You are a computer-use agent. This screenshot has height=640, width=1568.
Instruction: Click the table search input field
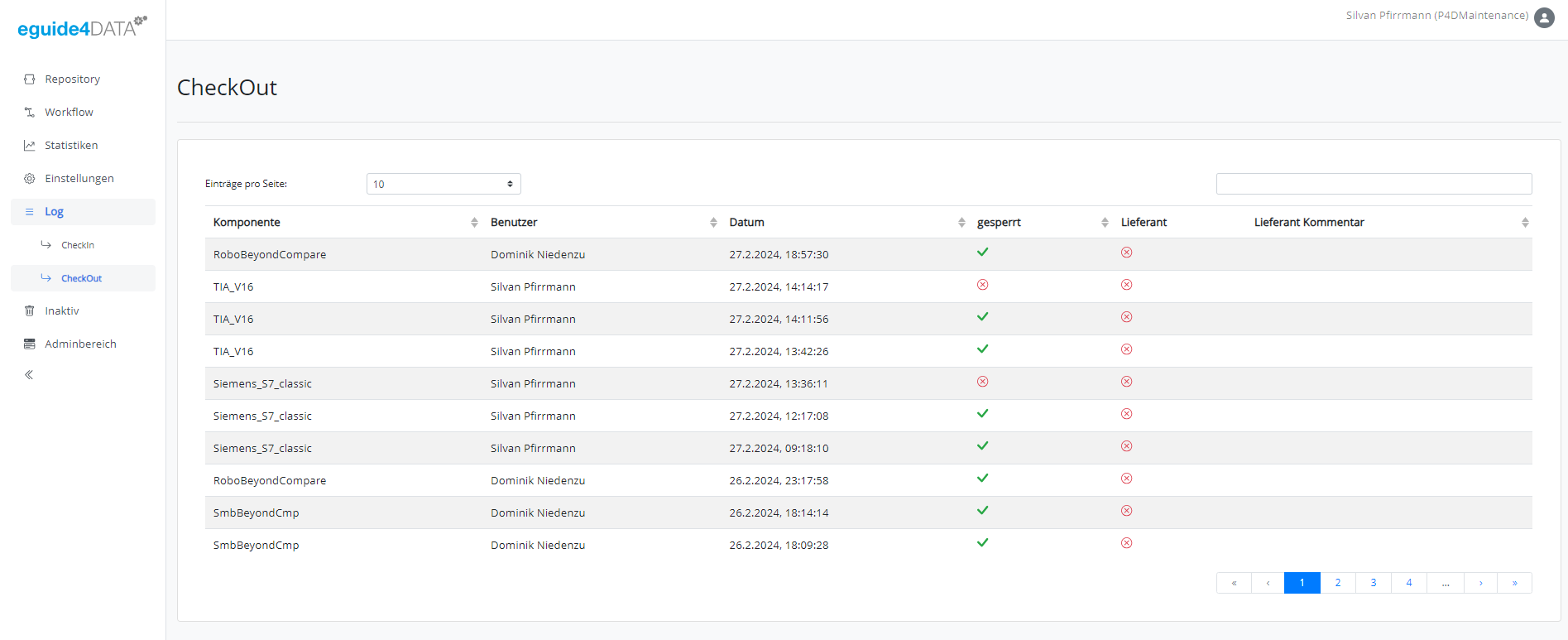coord(1374,184)
